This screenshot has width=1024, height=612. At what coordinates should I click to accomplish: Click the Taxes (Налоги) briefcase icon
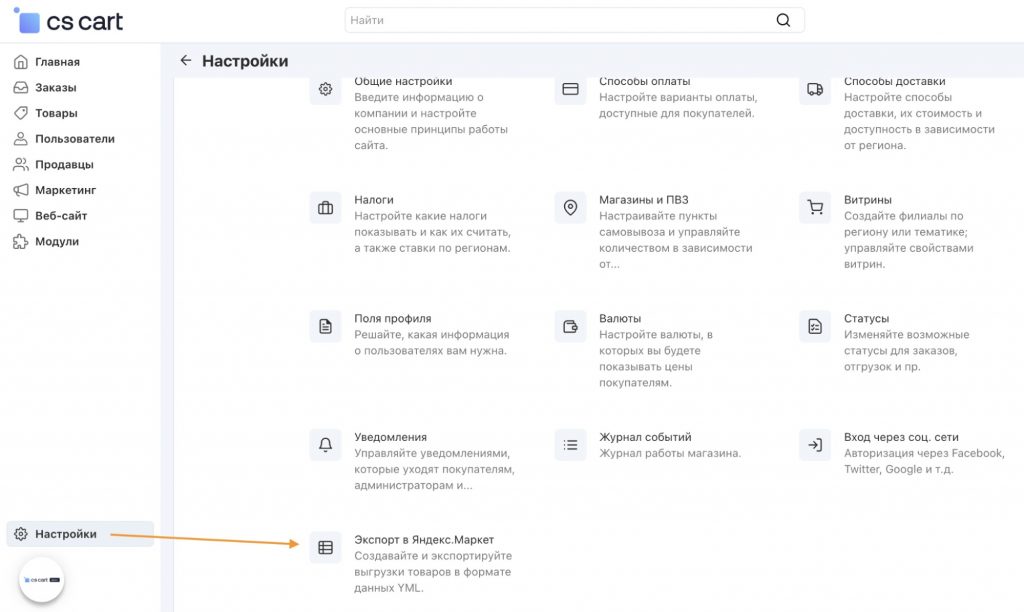[x=325, y=208]
